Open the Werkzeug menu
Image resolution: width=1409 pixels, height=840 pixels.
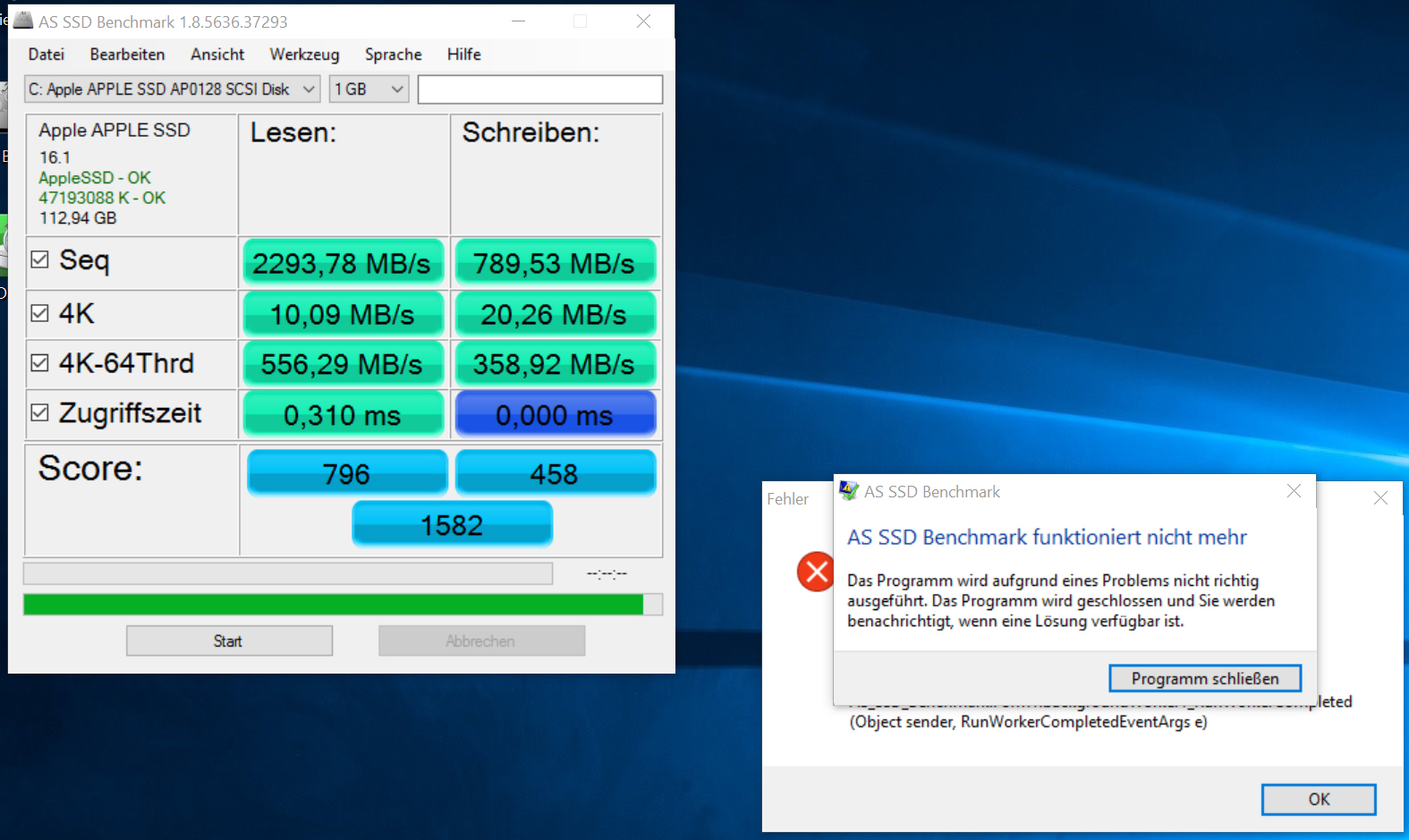tap(304, 55)
